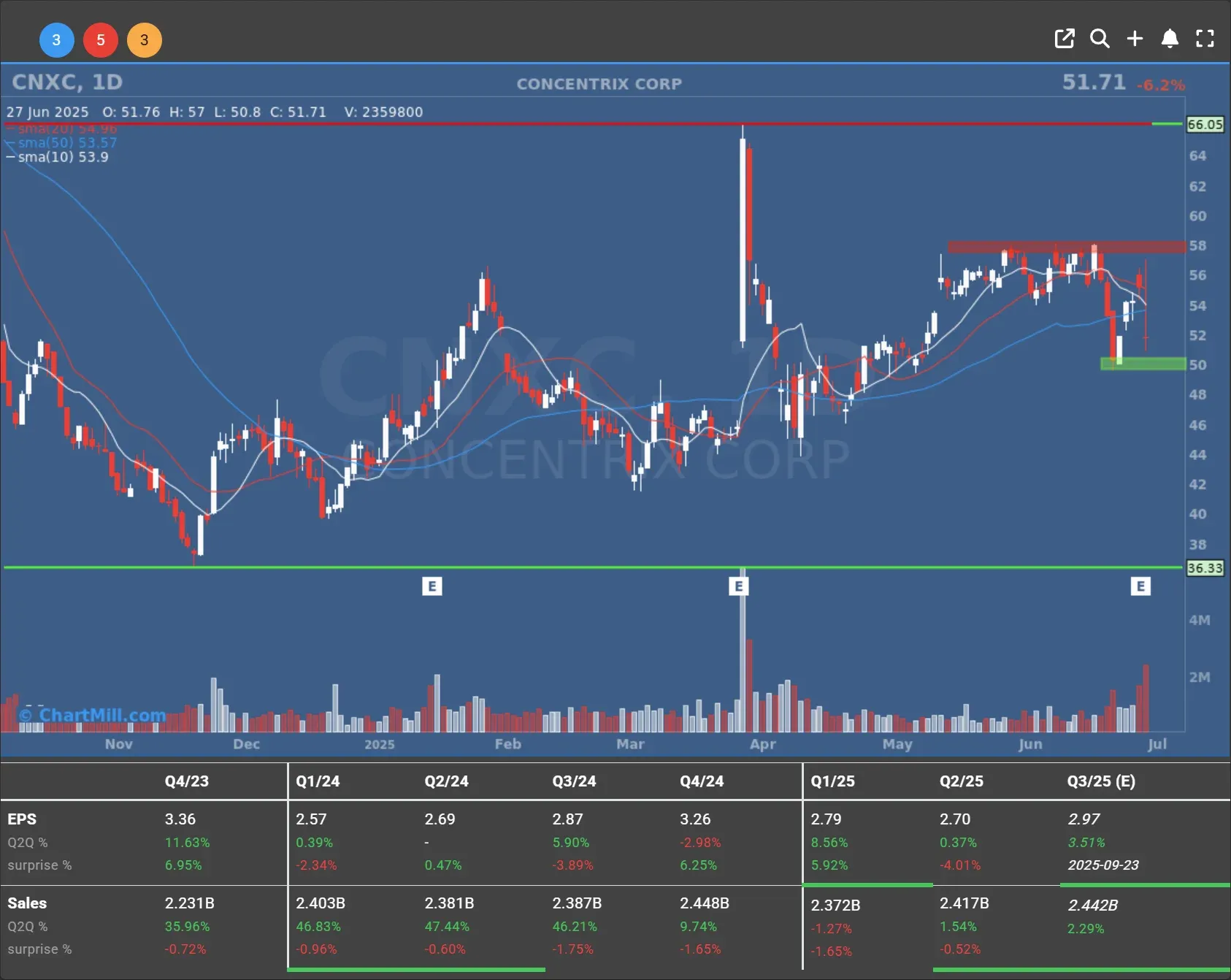
Task: Click the Q1/25 EPS value 2.79
Action: (826, 819)
